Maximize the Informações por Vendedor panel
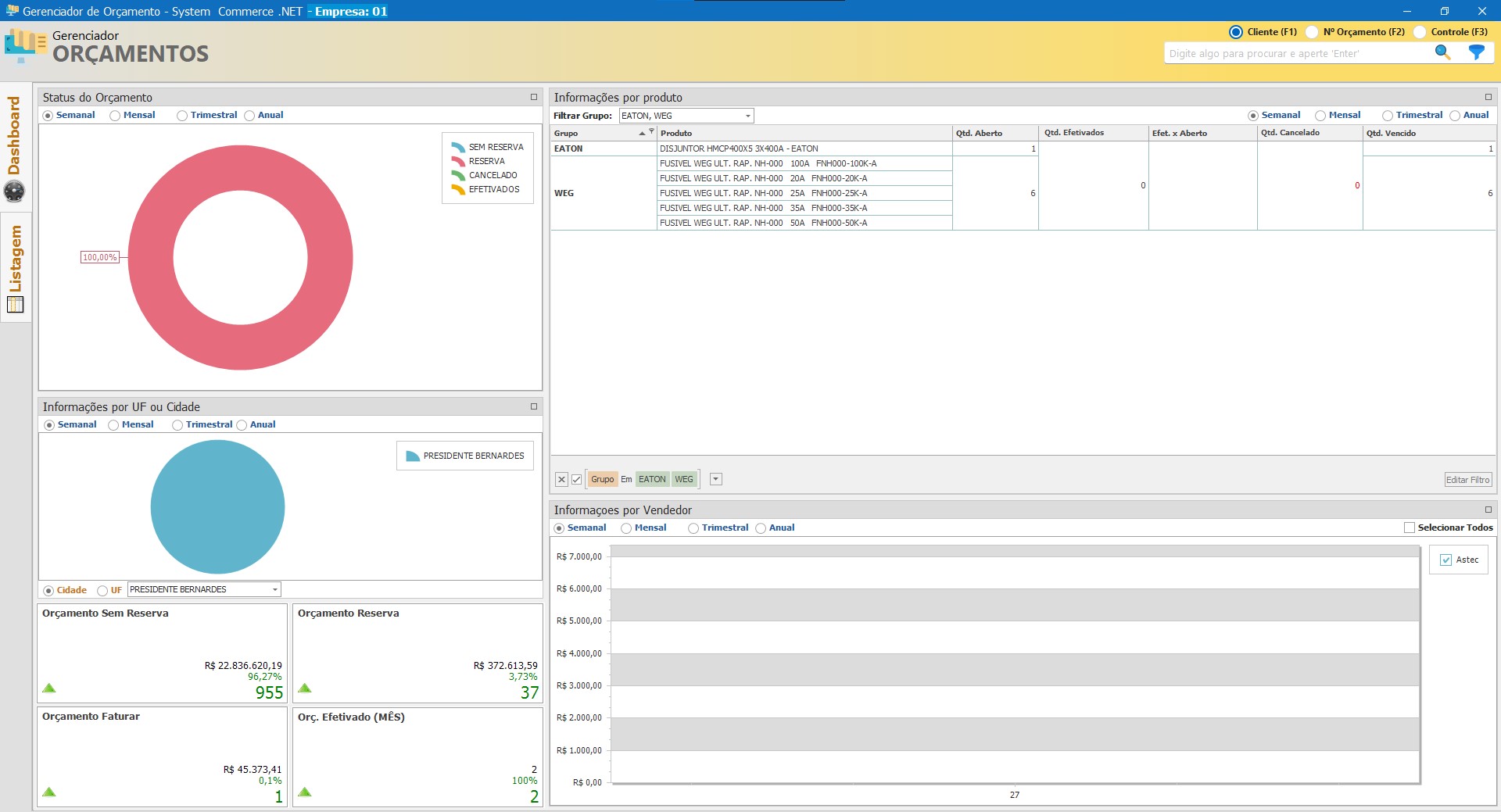Image resolution: width=1501 pixels, height=812 pixels. [x=1488, y=510]
